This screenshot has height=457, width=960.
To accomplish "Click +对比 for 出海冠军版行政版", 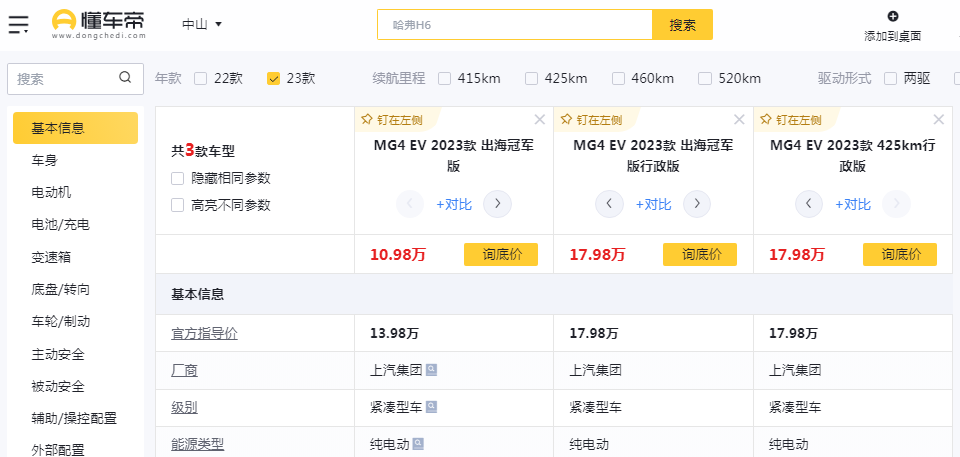I will (x=653, y=205).
